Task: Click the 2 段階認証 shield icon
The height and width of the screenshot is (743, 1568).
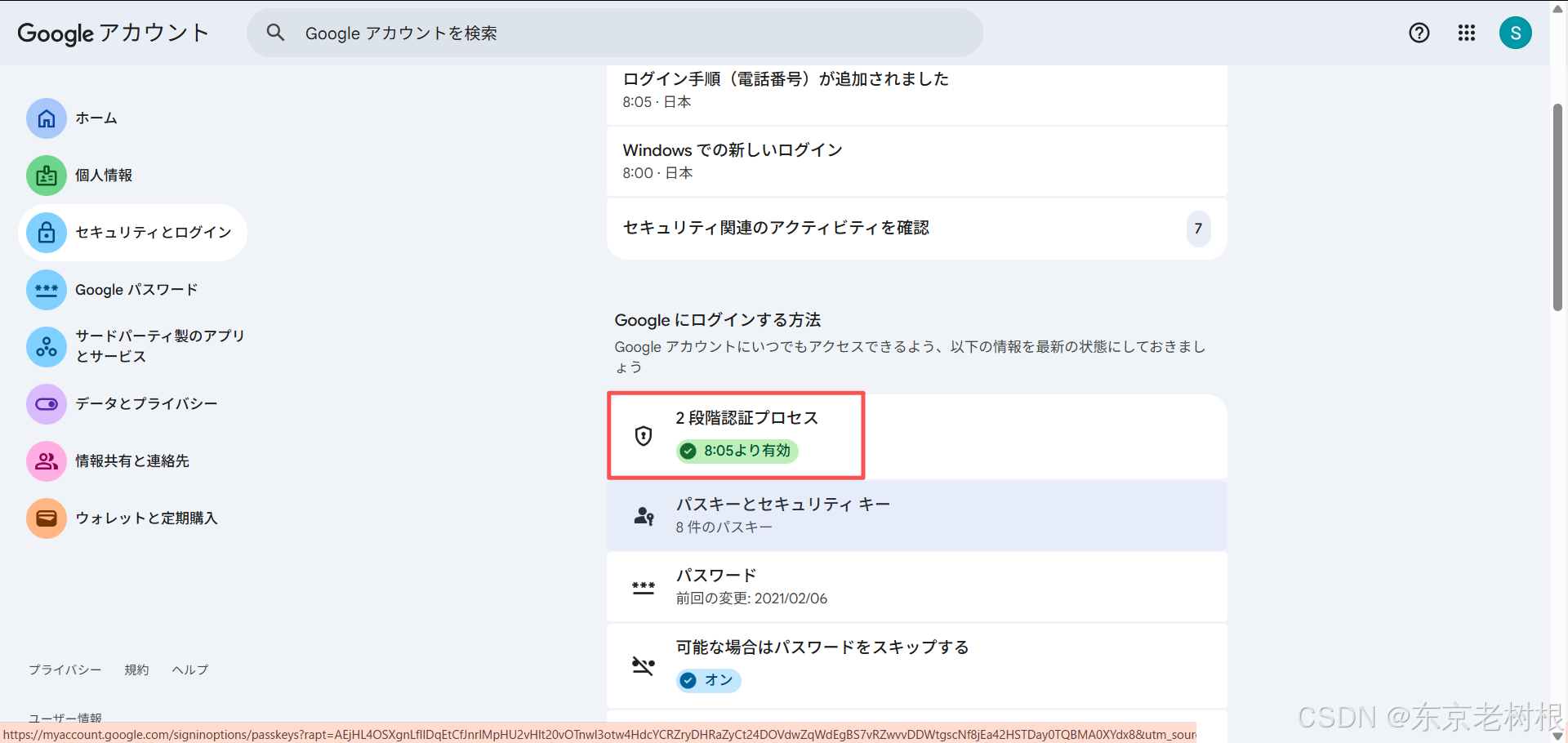Action: pos(644,436)
